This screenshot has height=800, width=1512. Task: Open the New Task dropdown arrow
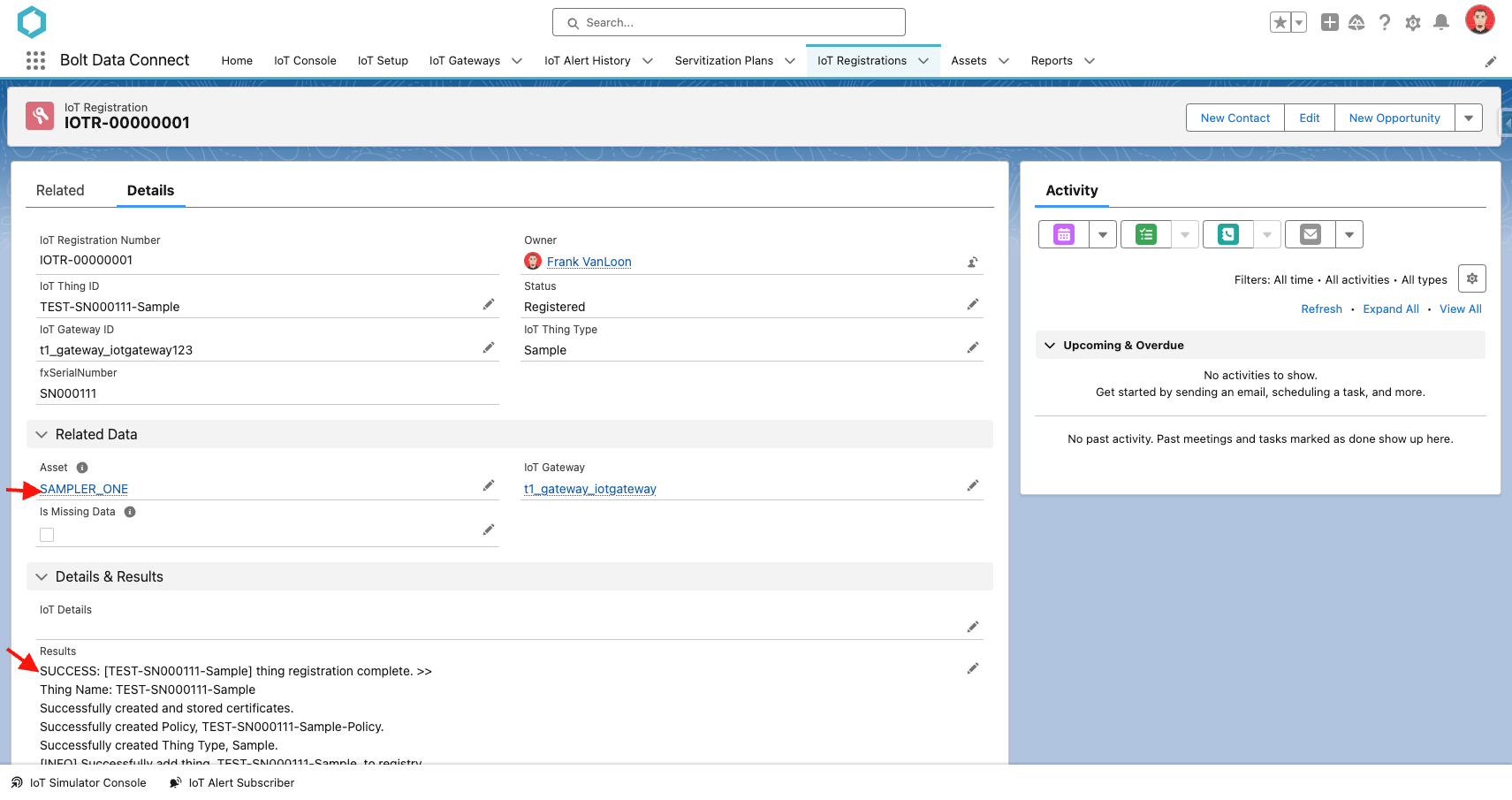1185,234
